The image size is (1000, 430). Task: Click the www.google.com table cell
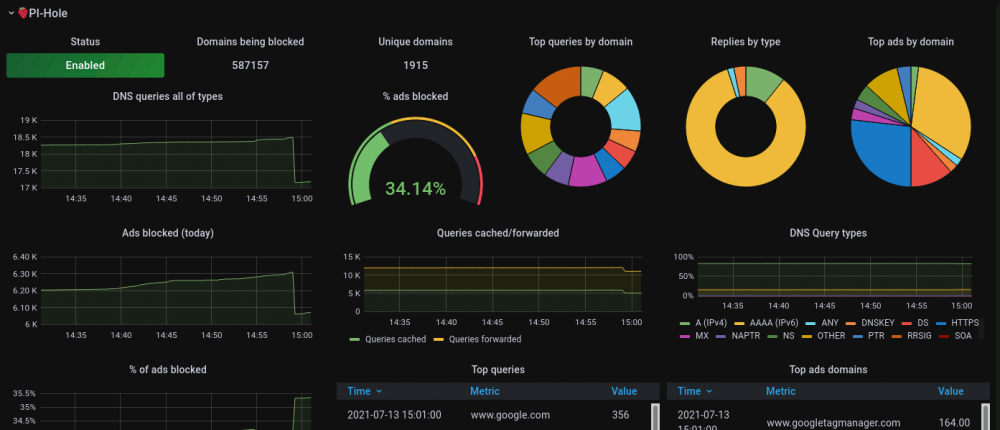(x=510, y=415)
